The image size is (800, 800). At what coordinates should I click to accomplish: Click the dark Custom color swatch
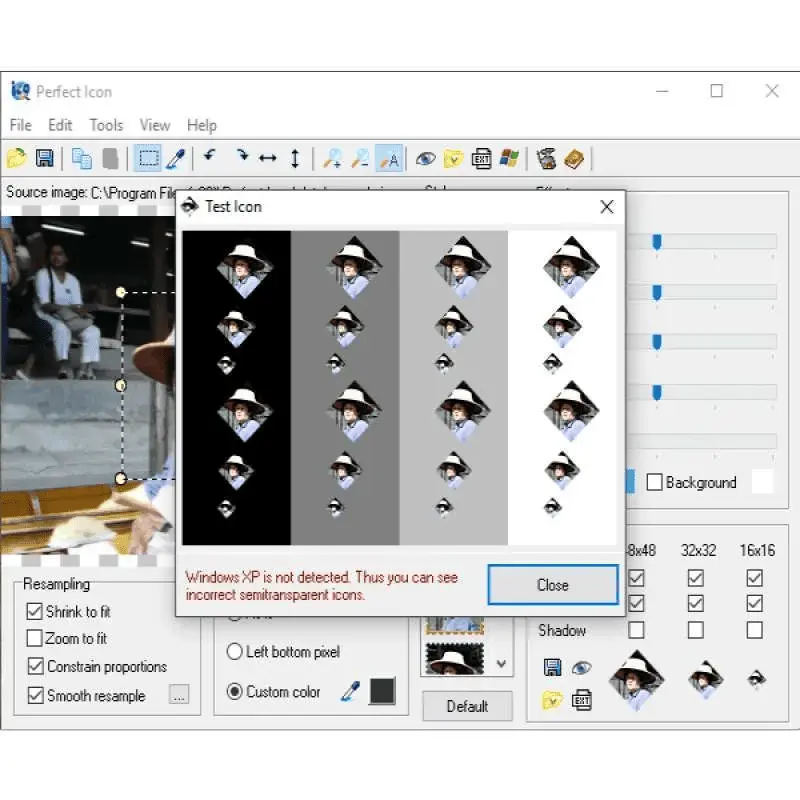[382, 691]
